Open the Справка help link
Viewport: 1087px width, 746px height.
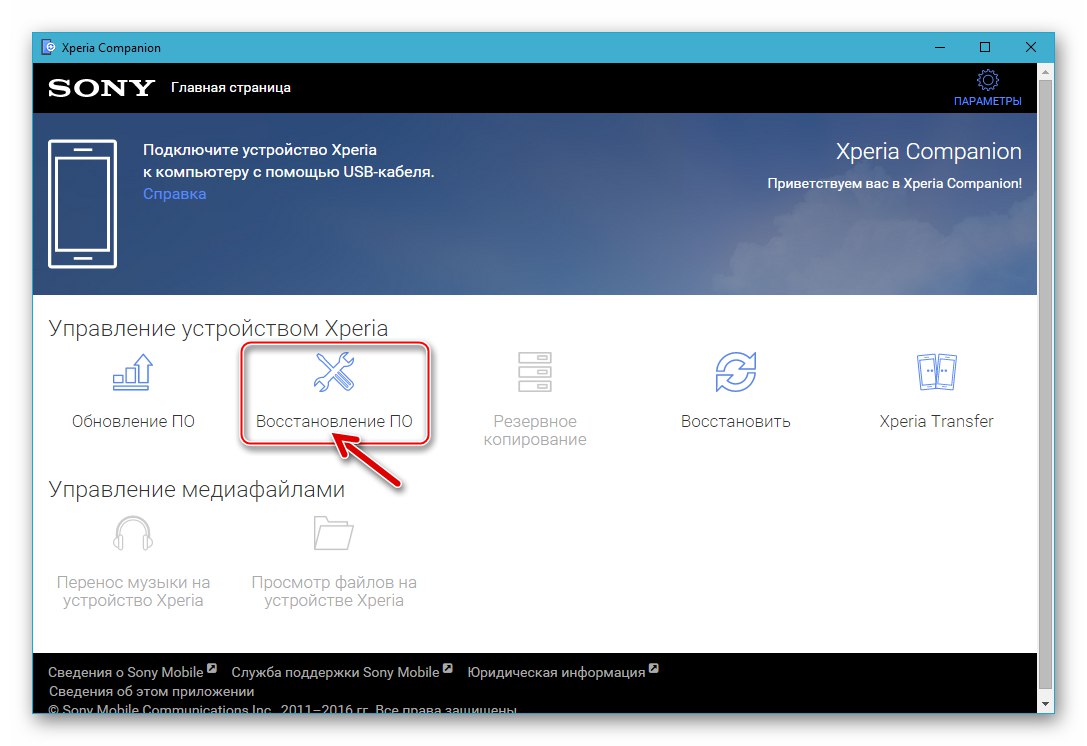[x=175, y=193]
